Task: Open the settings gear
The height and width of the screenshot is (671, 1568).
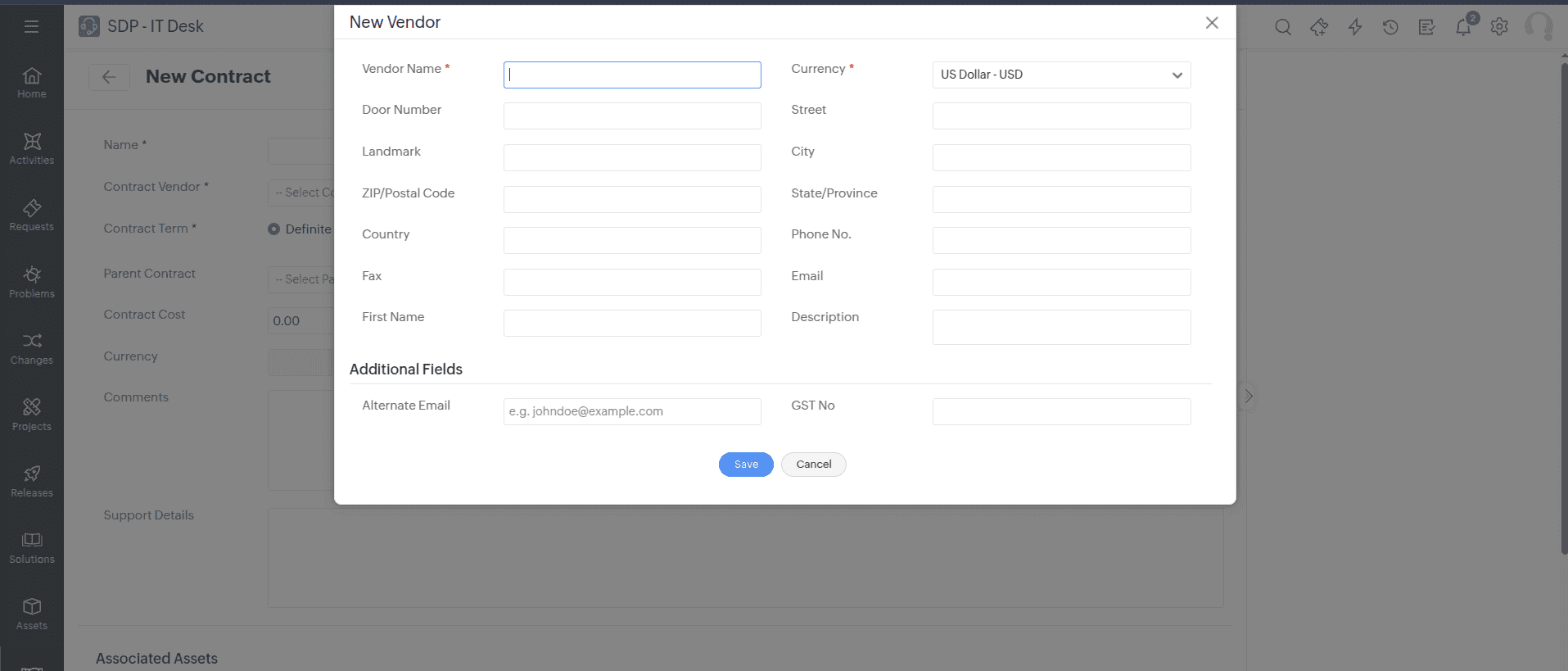Action: [1499, 27]
